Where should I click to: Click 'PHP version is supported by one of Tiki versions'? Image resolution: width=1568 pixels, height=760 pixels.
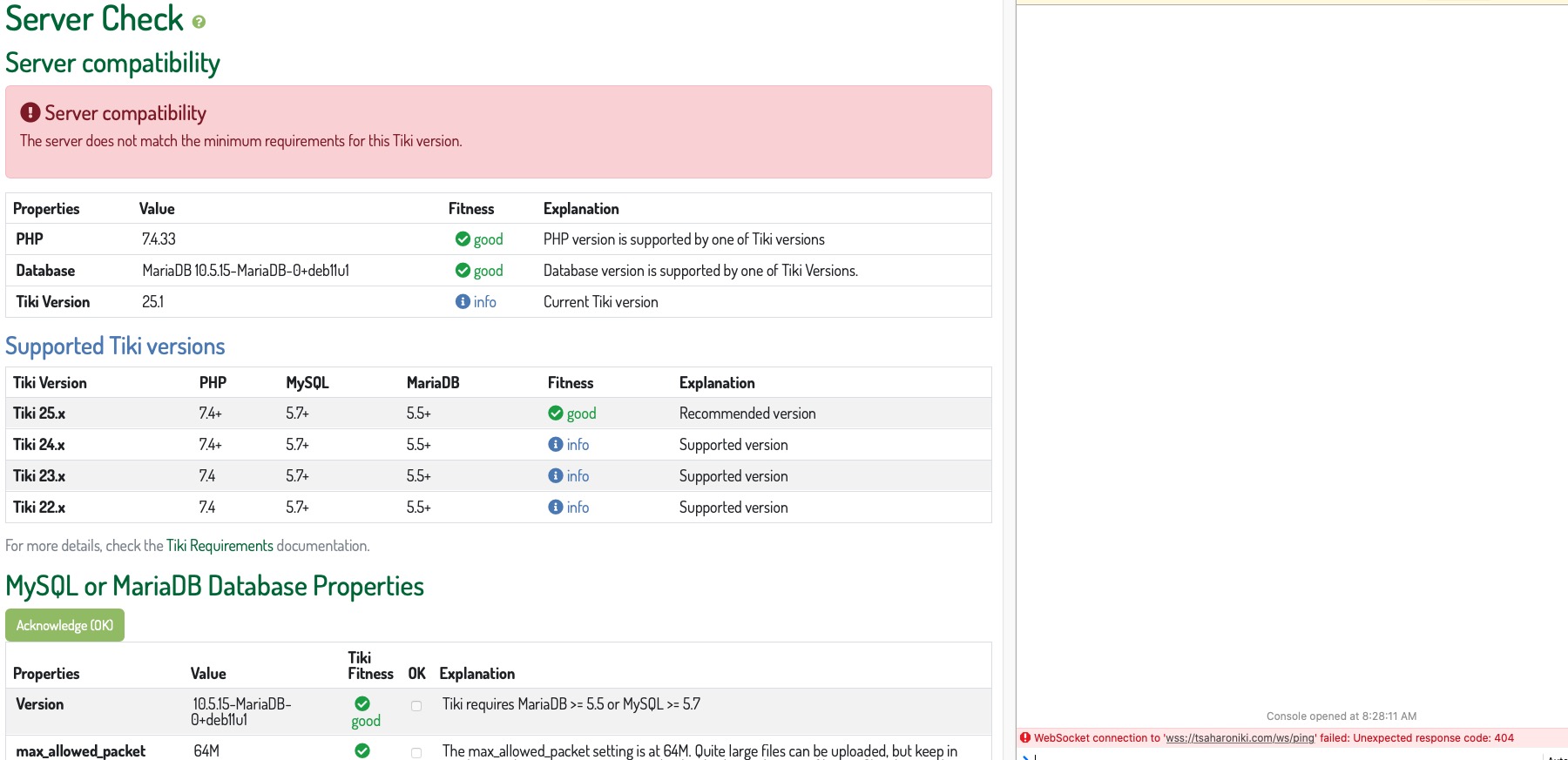click(684, 239)
